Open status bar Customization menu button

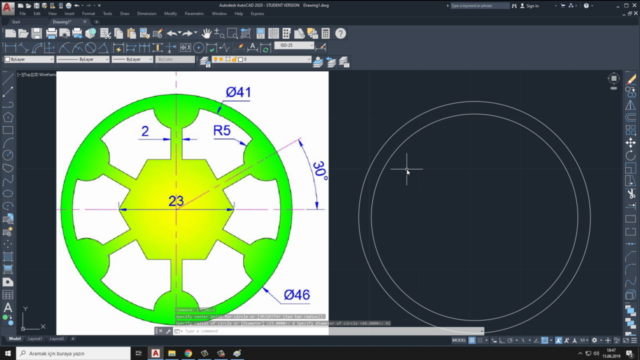click(634, 340)
